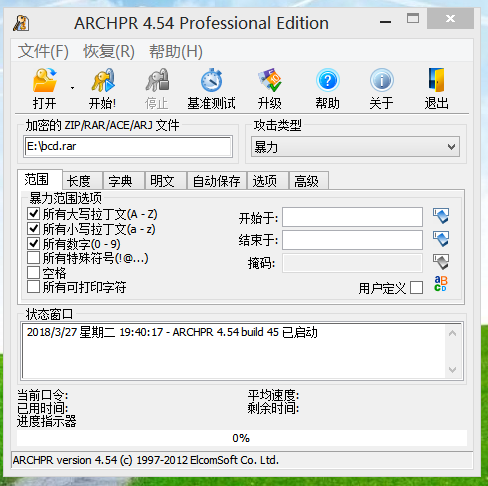Run the Benchmark (基准测试) stopwatch icon
488x486 pixels.
212,80
